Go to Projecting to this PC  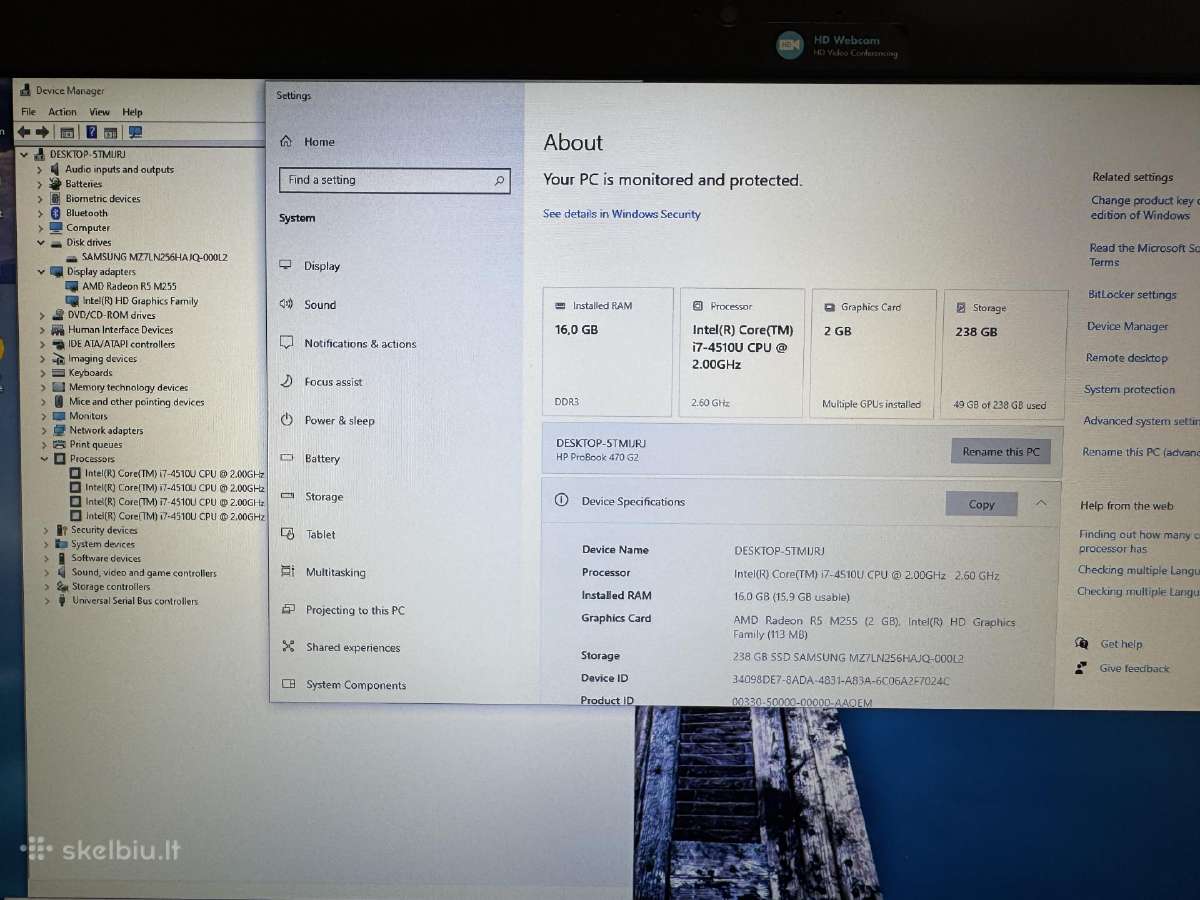coord(355,610)
